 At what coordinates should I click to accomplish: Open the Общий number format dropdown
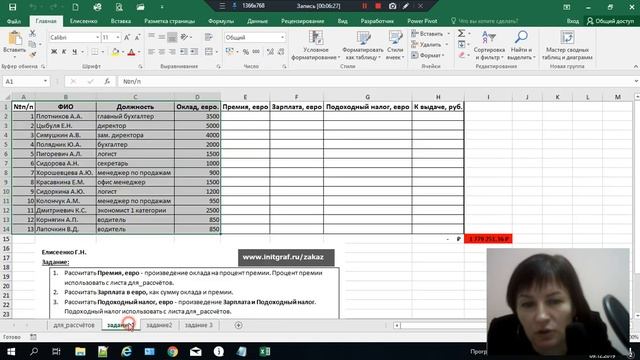coord(282,37)
